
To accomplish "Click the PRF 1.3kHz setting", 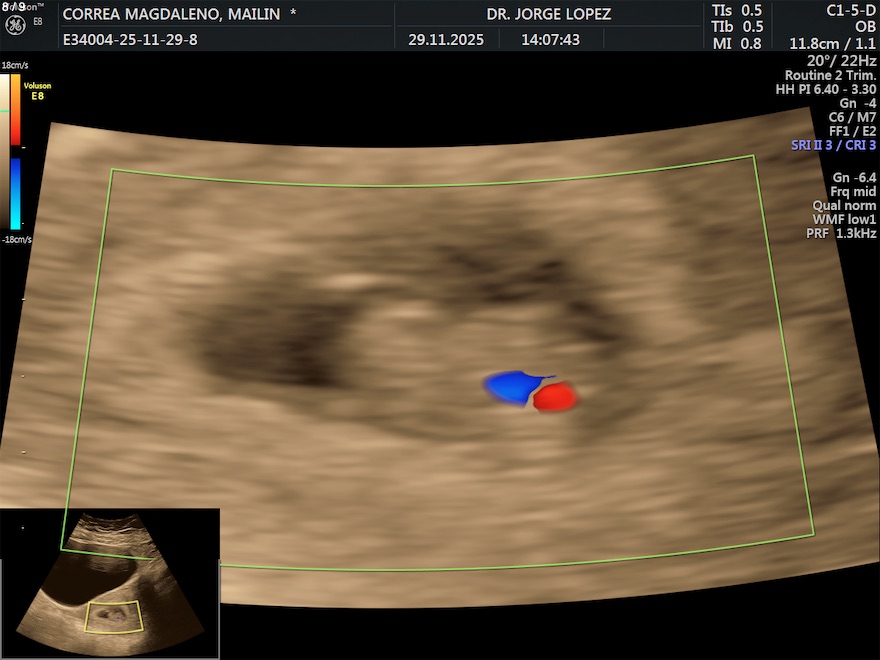I will 841,233.
